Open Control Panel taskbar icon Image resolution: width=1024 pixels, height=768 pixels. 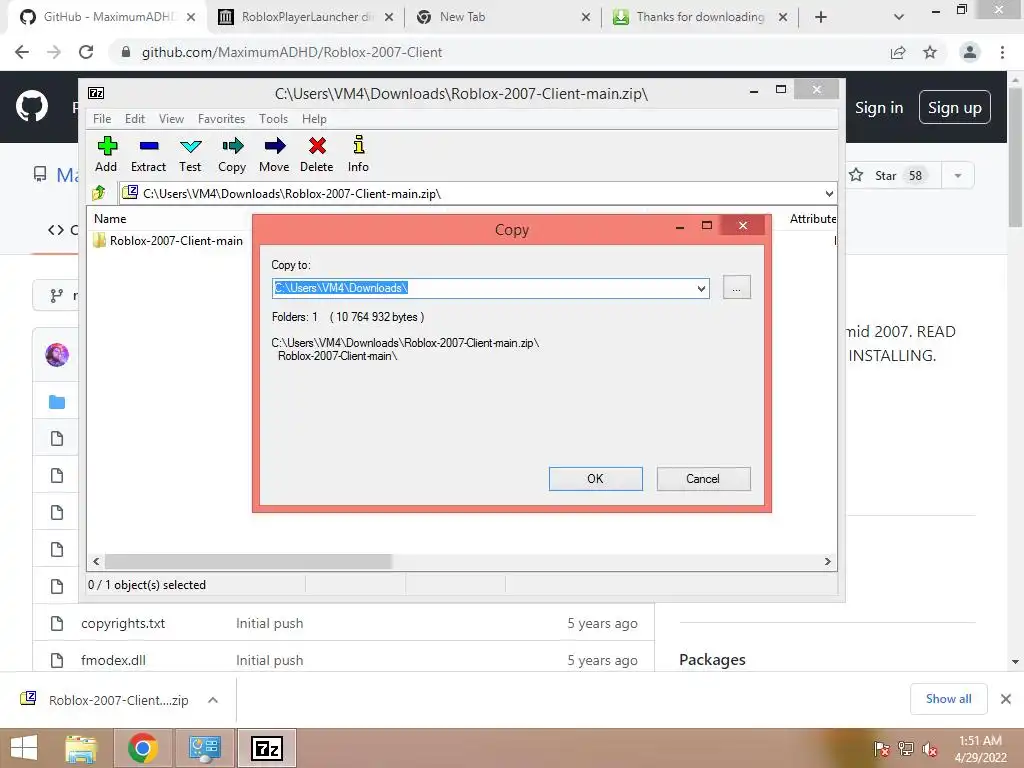pyautogui.click(x=204, y=748)
